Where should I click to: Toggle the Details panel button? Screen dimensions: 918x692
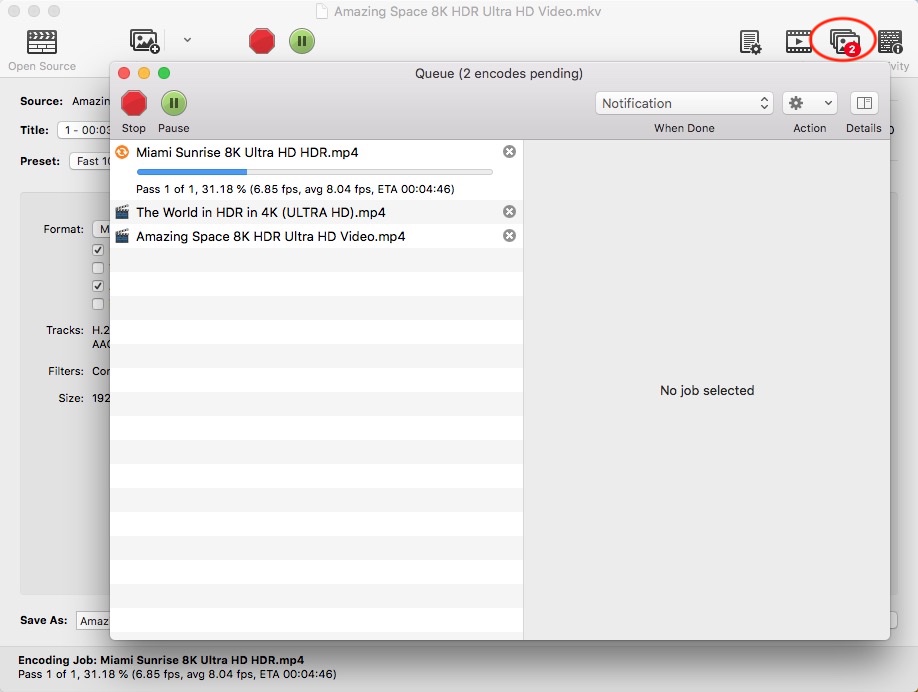click(x=863, y=103)
